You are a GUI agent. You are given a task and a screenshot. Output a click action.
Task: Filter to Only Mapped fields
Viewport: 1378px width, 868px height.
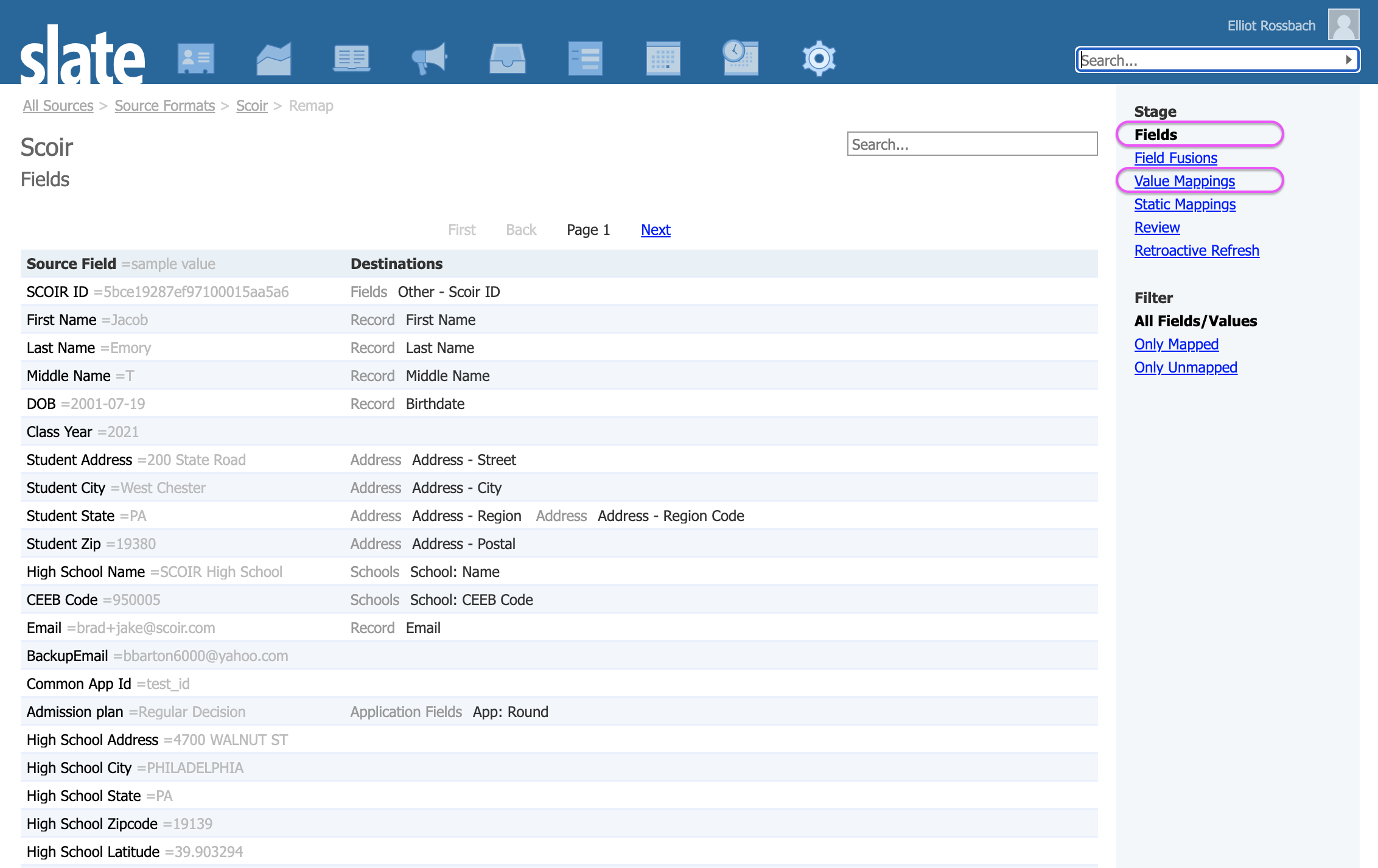click(1177, 344)
